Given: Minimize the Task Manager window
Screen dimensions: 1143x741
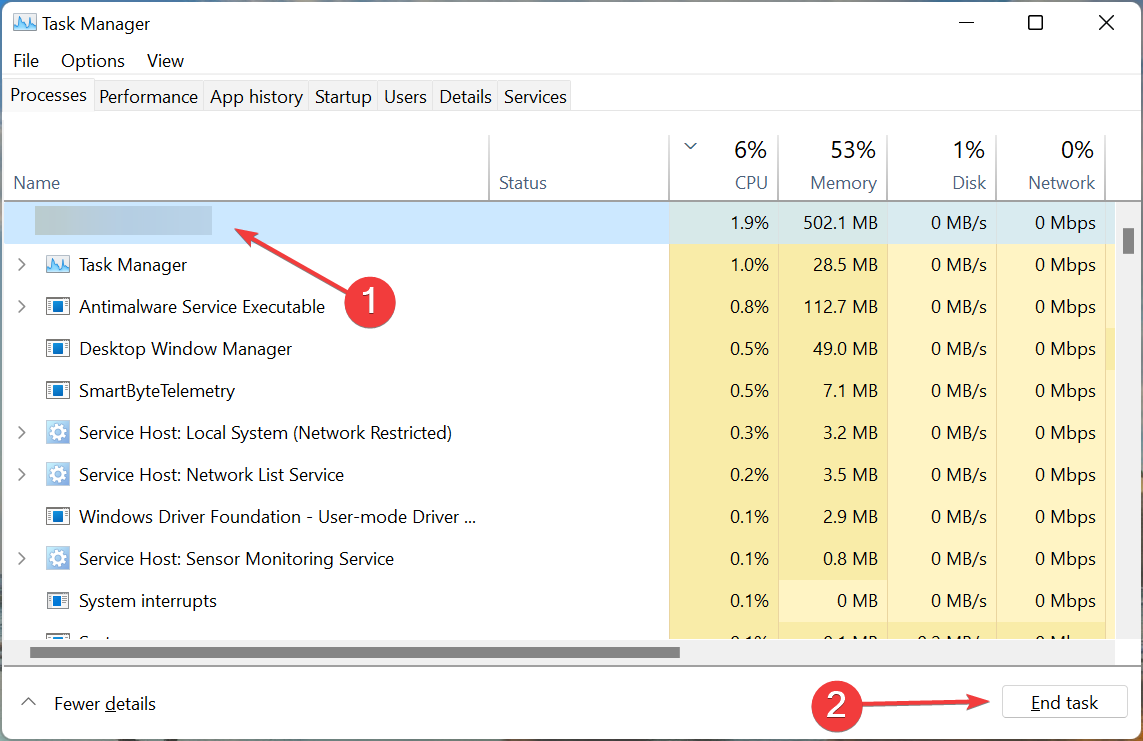Looking at the screenshot, I should click(x=966, y=23).
